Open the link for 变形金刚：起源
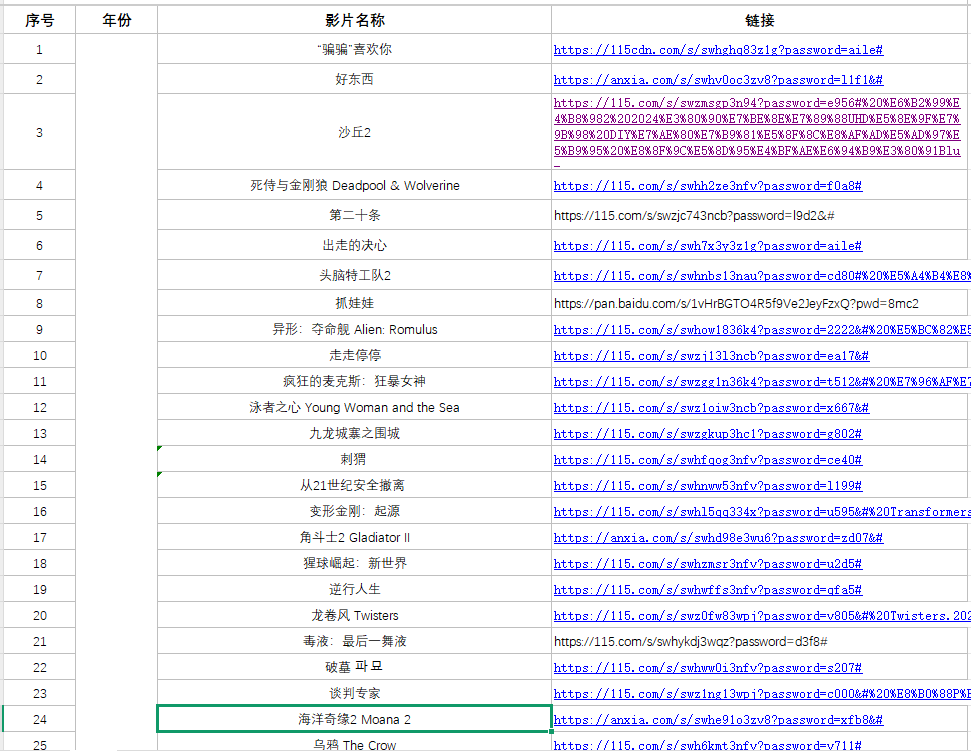The height and width of the screenshot is (751, 971). coord(762,512)
